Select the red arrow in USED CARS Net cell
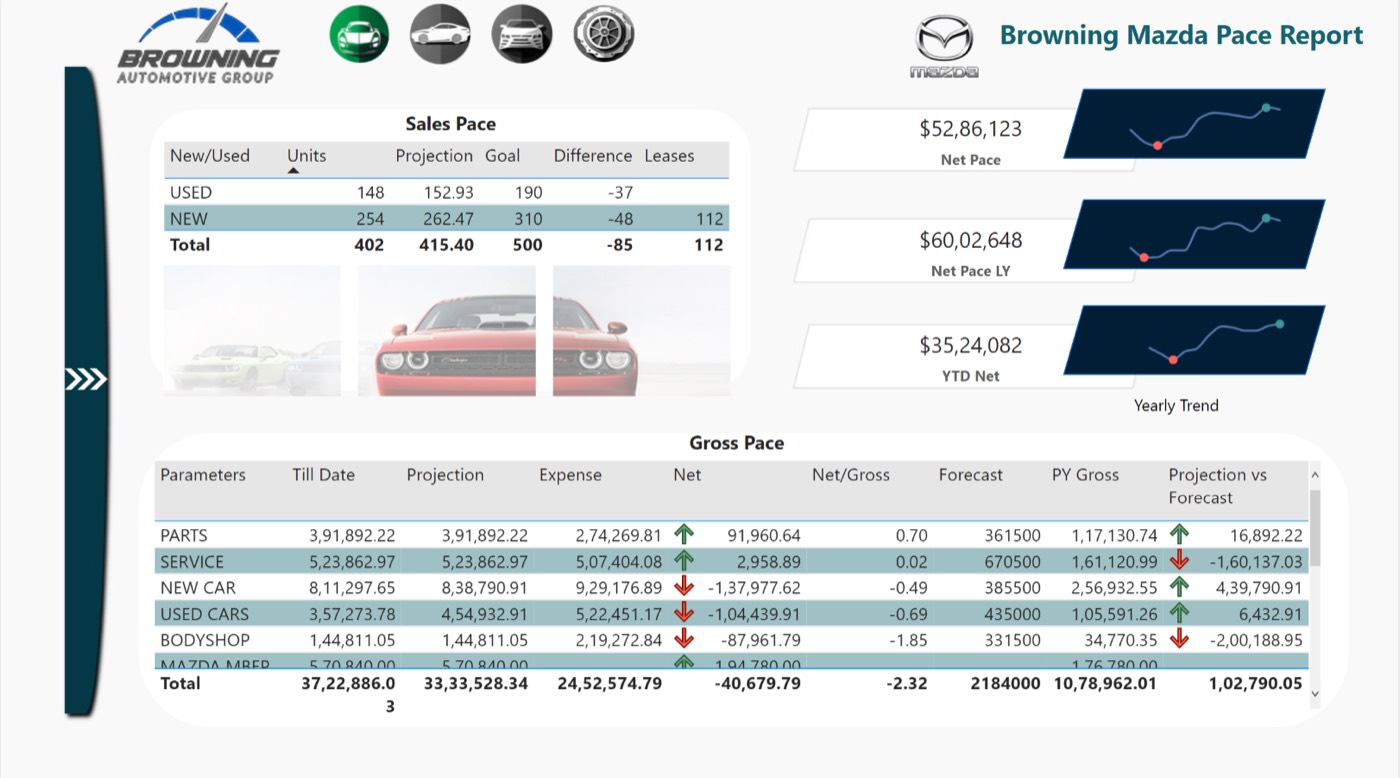 pyautogui.click(x=685, y=613)
